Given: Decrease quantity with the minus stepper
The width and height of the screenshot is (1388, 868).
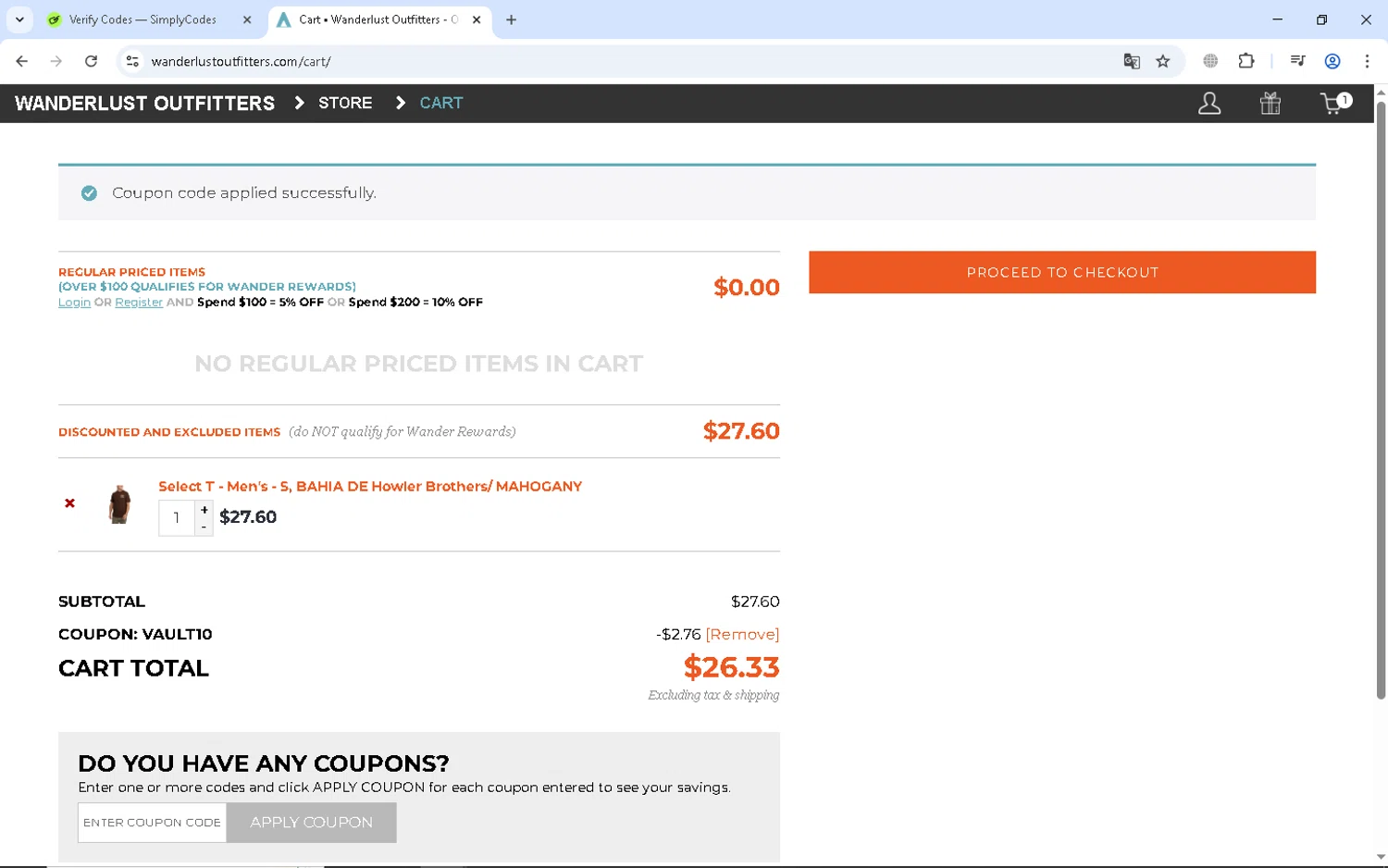Looking at the screenshot, I should pos(204,527).
